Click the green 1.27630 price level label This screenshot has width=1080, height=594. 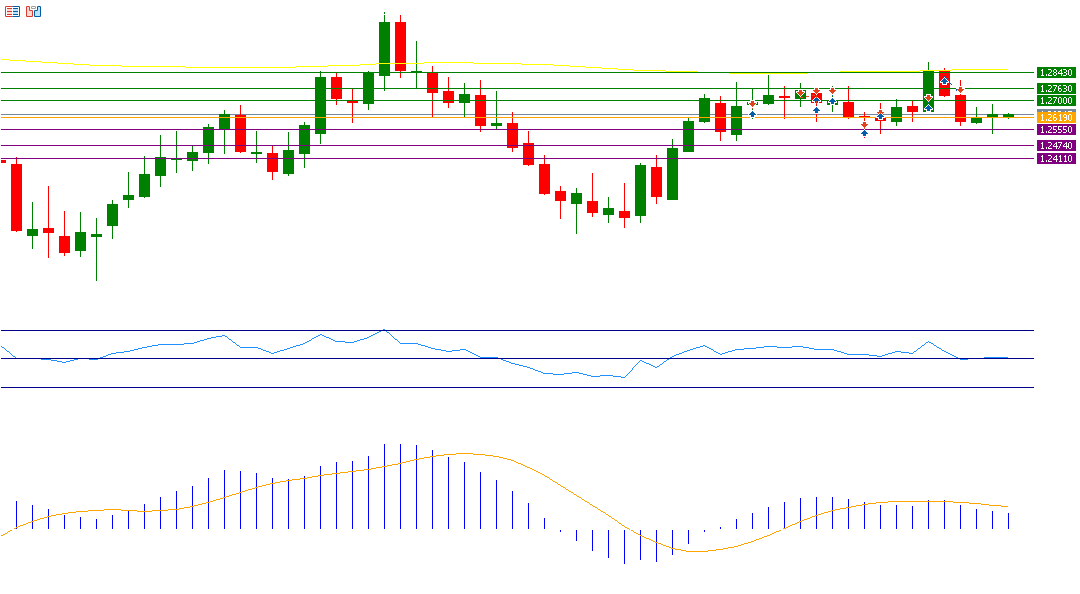[1056, 89]
